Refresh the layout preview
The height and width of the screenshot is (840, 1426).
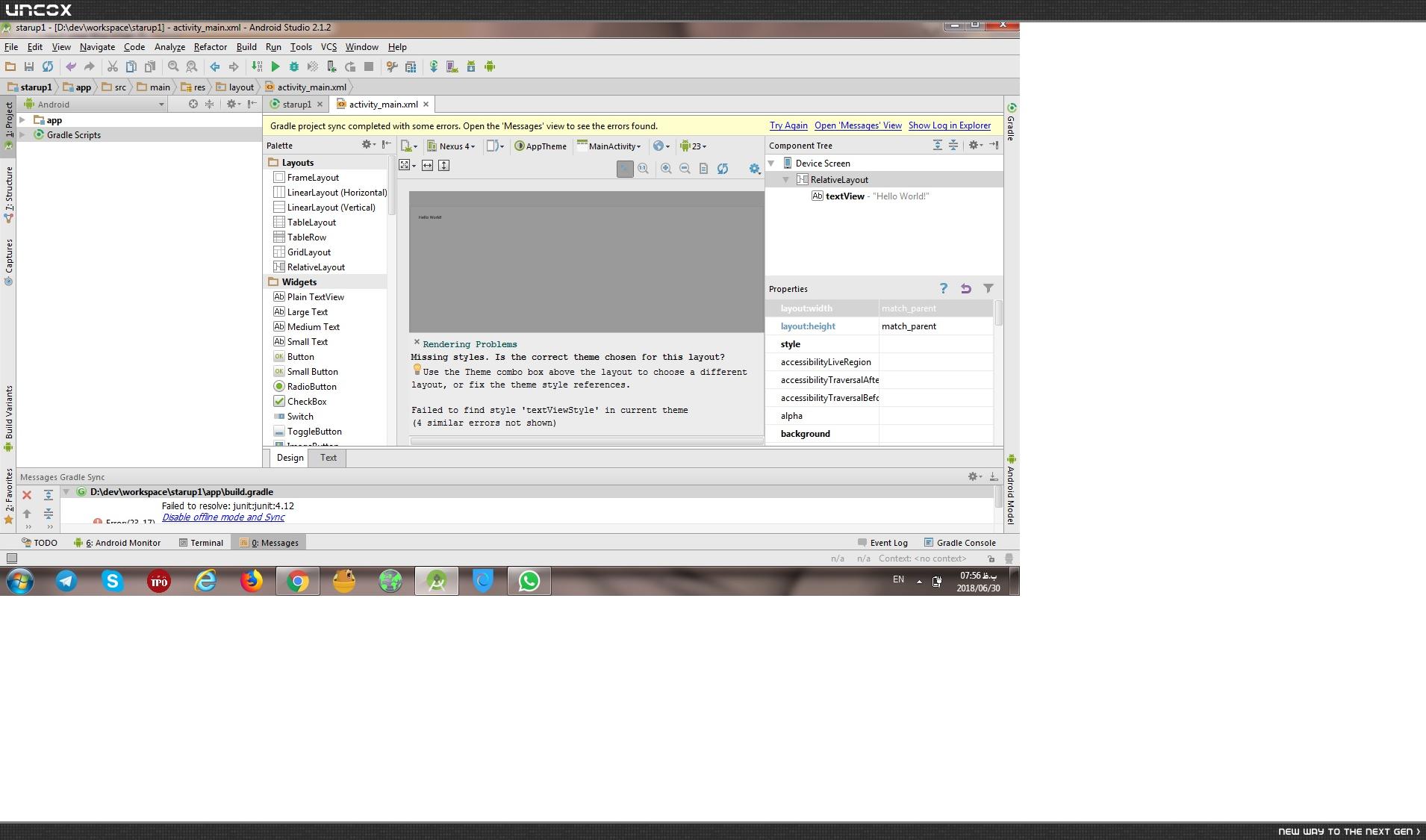[723, 169]
